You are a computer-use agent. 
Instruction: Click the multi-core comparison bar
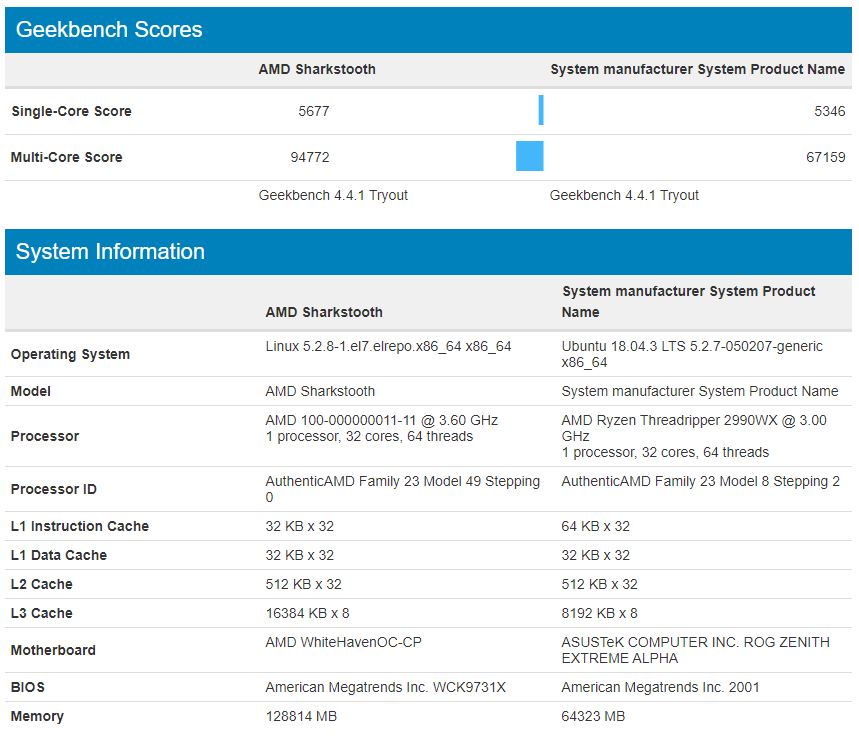coord(530,156)
